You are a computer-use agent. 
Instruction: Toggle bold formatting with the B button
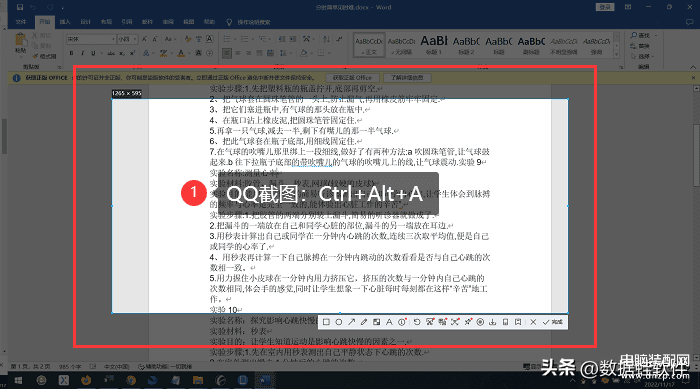(x=71, y=53)
